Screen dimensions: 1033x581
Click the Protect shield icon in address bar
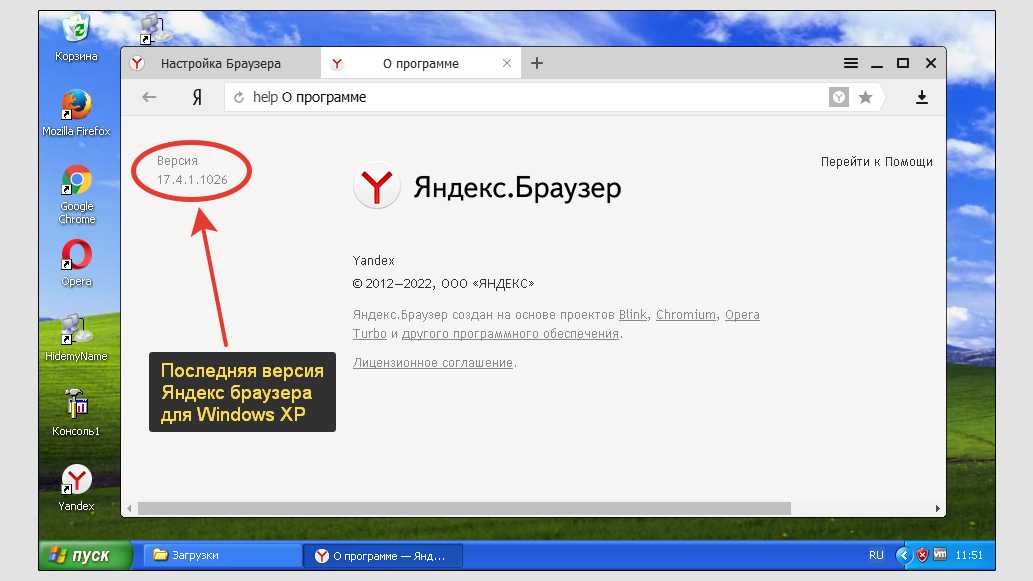[839, 97]
